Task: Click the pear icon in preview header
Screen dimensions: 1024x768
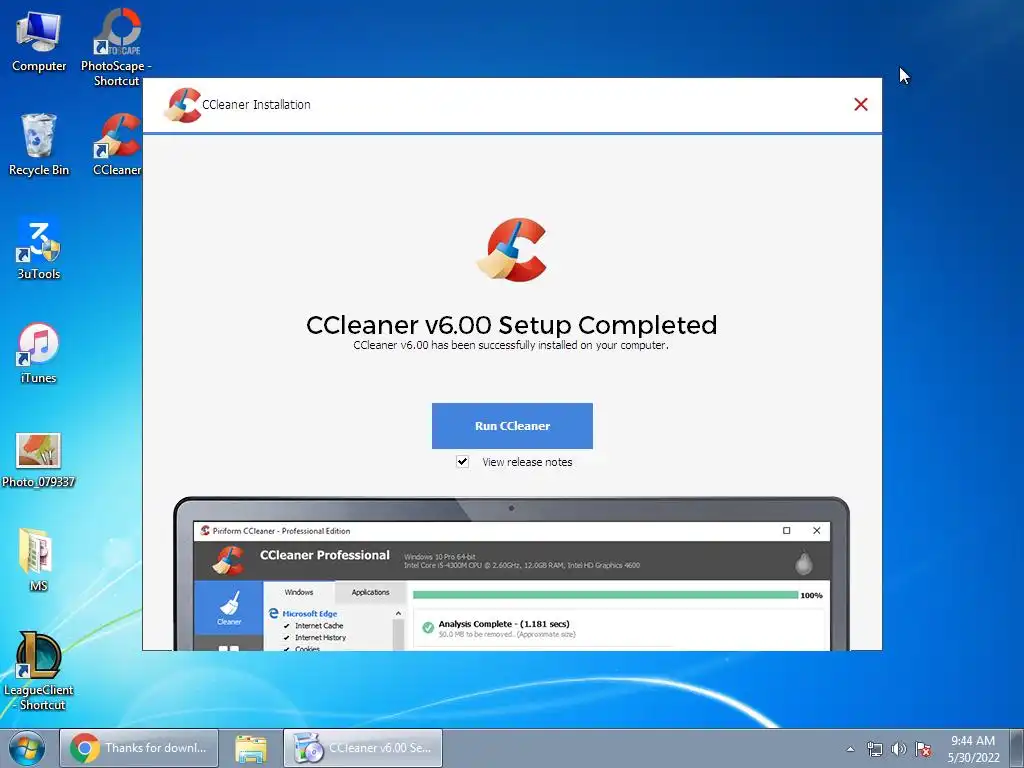Action: point(804,562)
